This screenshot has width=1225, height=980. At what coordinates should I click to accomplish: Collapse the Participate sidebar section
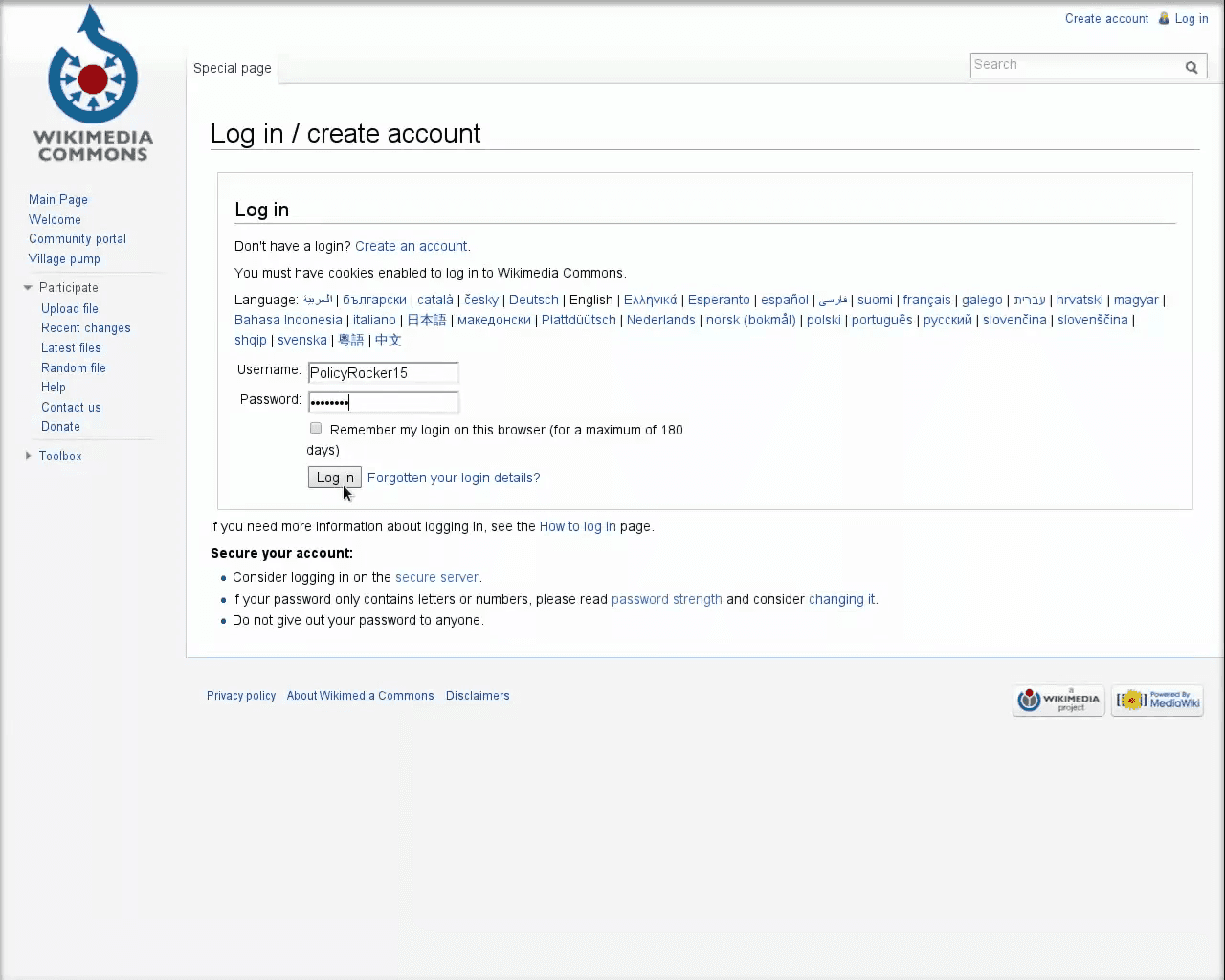pos(28,287)
